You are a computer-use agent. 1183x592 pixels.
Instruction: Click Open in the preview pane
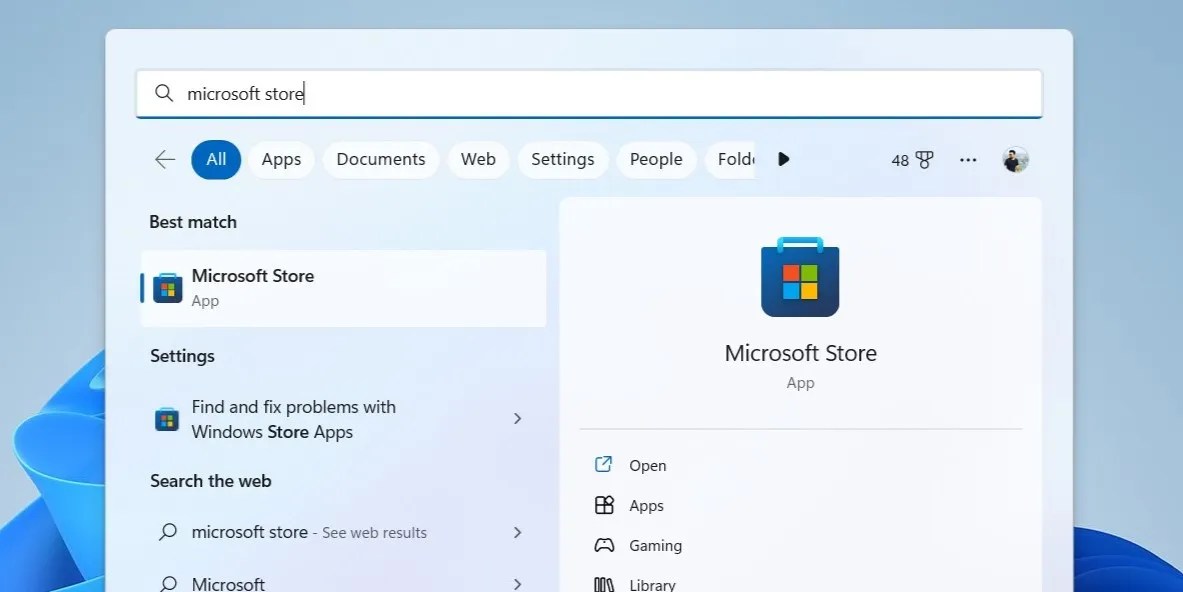pos(648,465)
